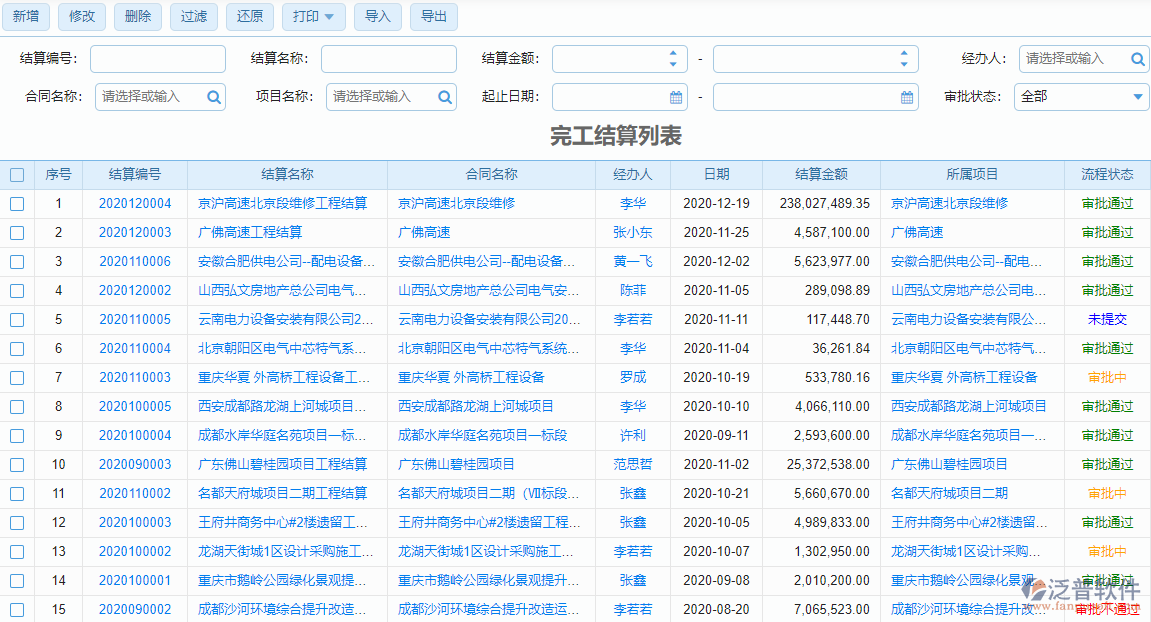Open contract lookup via 合同名称 magnifier icon
Screen dimensions: 1151x622
coord(214,98)
